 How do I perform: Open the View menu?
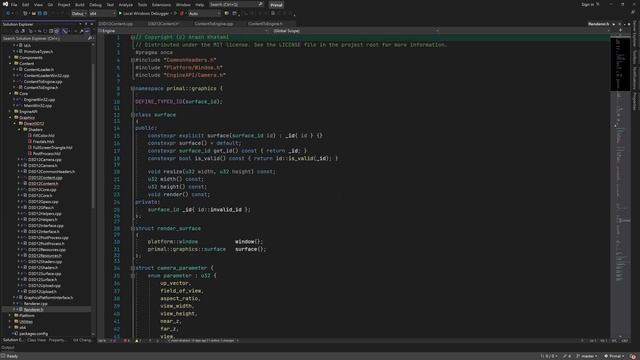pyautogui.click(x=38, y=5)
